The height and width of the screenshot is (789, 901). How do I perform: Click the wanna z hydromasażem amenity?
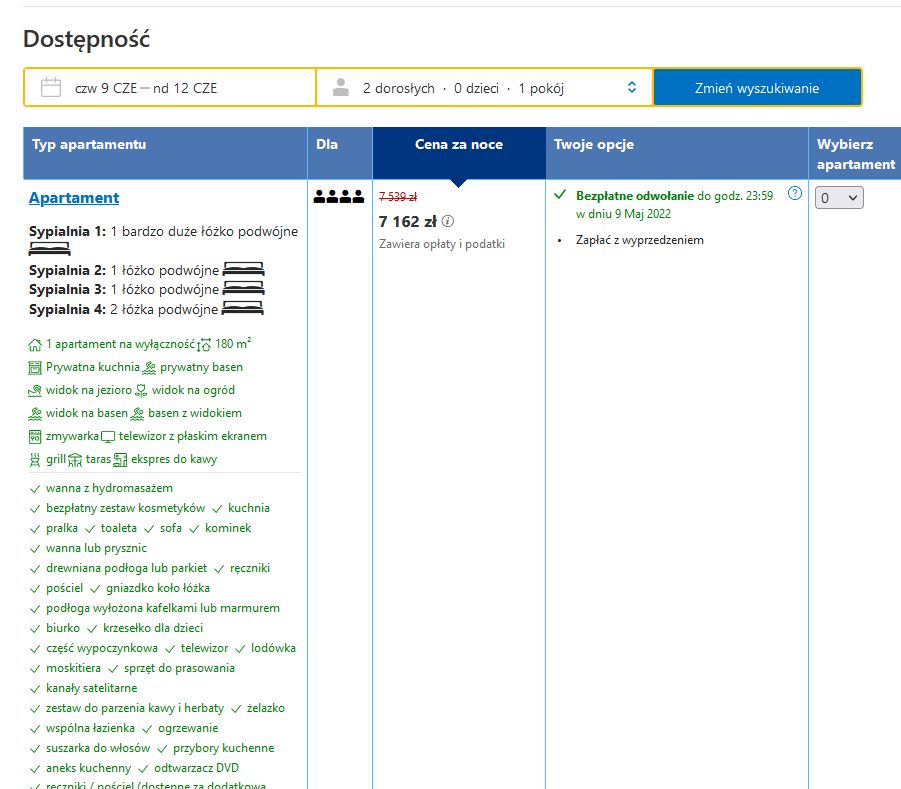coord(109,488)
